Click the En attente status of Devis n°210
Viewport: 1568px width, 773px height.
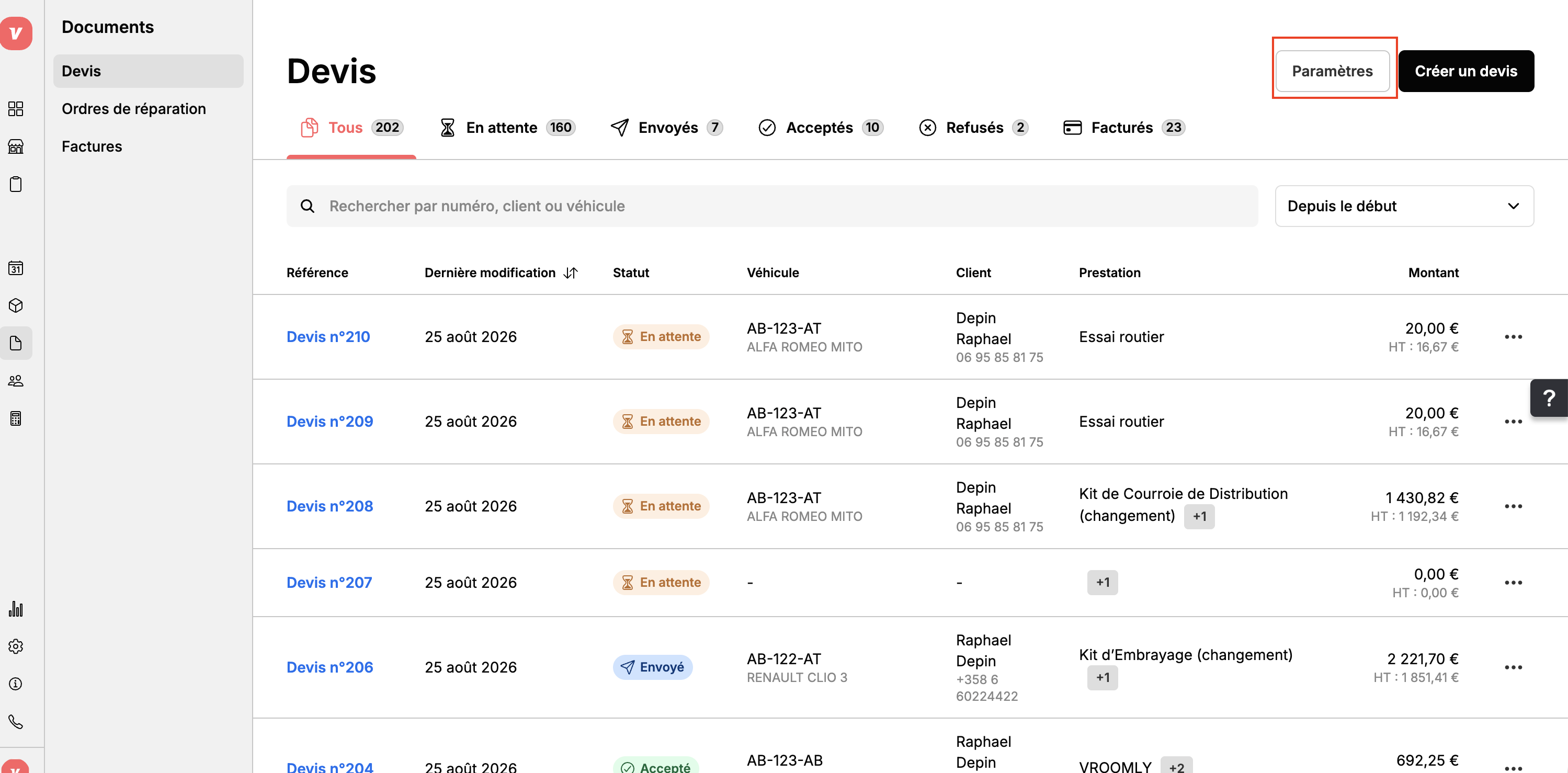pyautogui.click(x=661, y=337)
